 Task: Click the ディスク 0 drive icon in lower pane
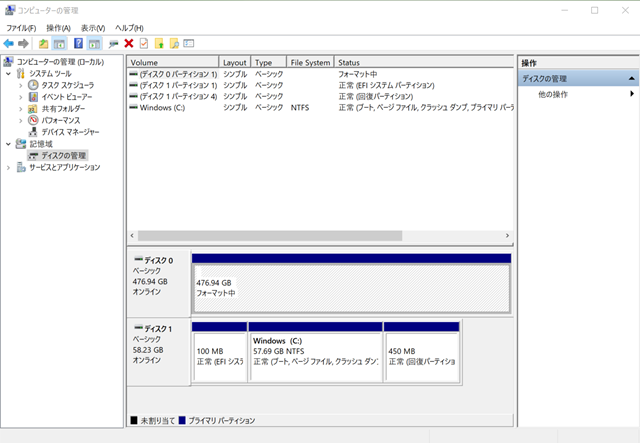(138, 260)
